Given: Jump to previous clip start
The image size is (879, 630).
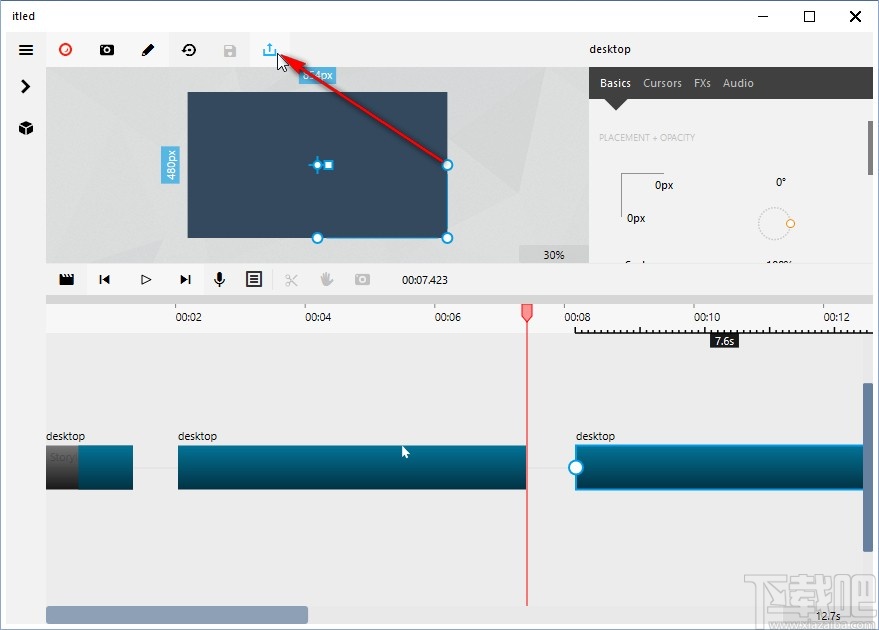Looking at the screenshot, I should point(104,279).
